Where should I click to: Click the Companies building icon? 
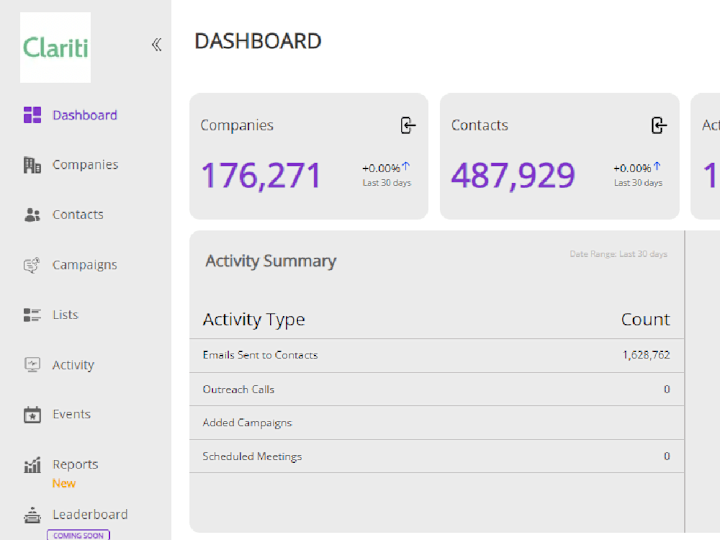pyautogui.click(x=32, y=165)
